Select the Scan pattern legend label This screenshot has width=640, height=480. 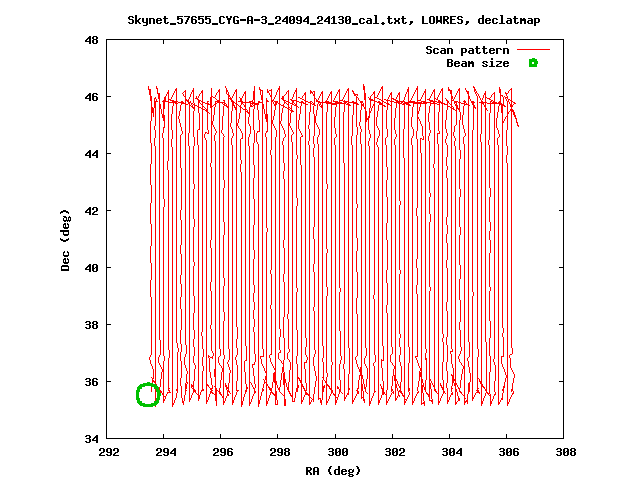tap(467, 50)
